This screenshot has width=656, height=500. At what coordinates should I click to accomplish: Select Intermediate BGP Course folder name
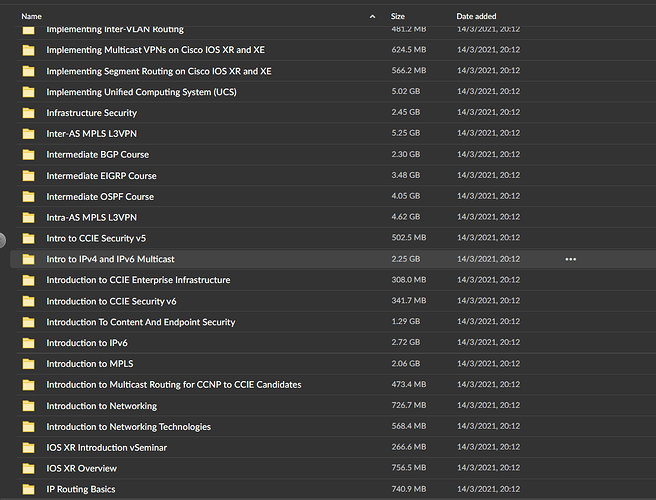pyautogui.click(x=97, y=155)
